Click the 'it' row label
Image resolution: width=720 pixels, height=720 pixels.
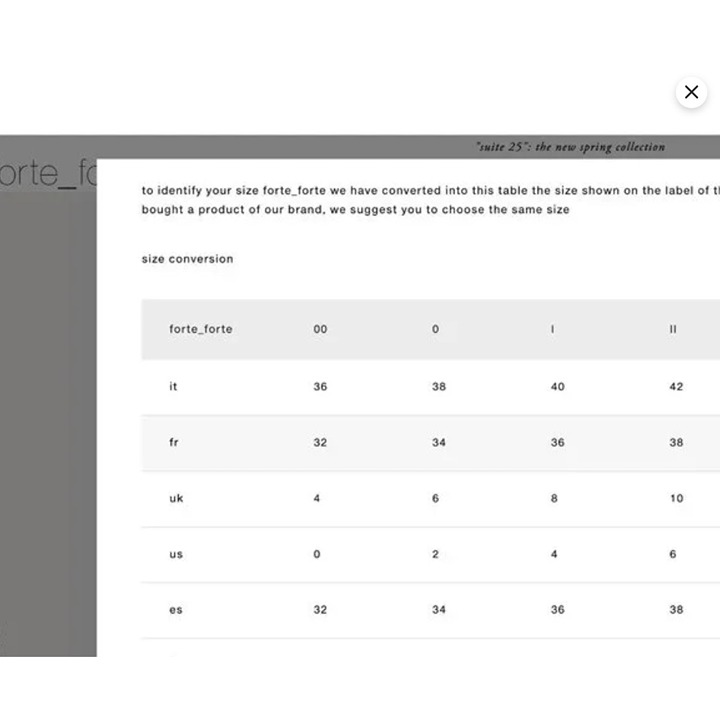click(173, 387)
